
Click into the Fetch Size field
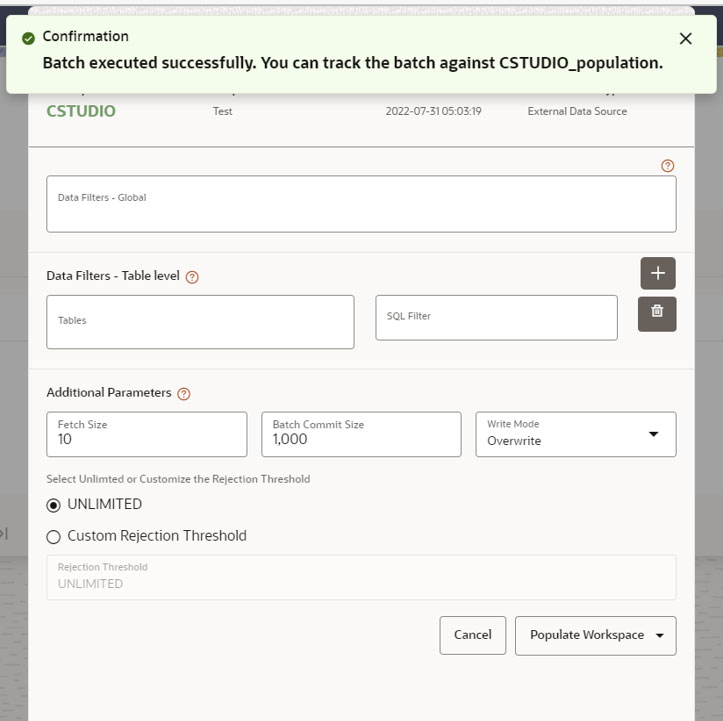pyautogui.click(x=147, y=434)
